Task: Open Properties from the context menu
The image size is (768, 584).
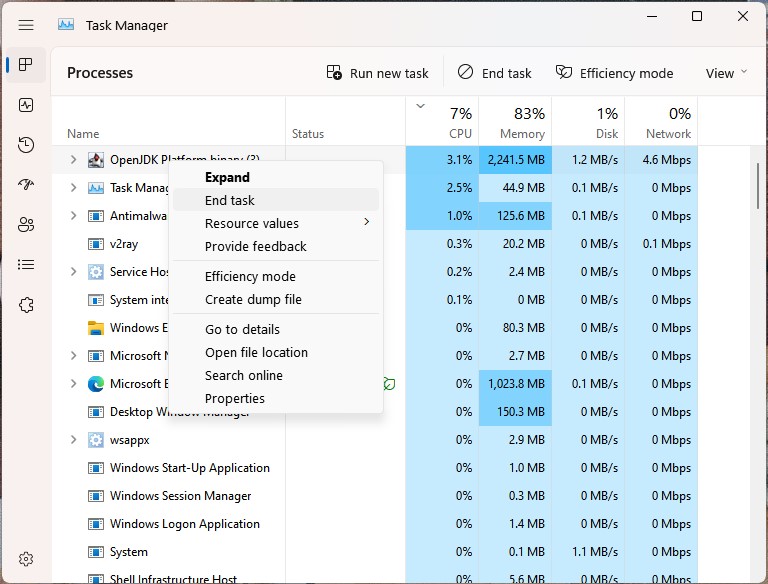Action: coord(276,398)
